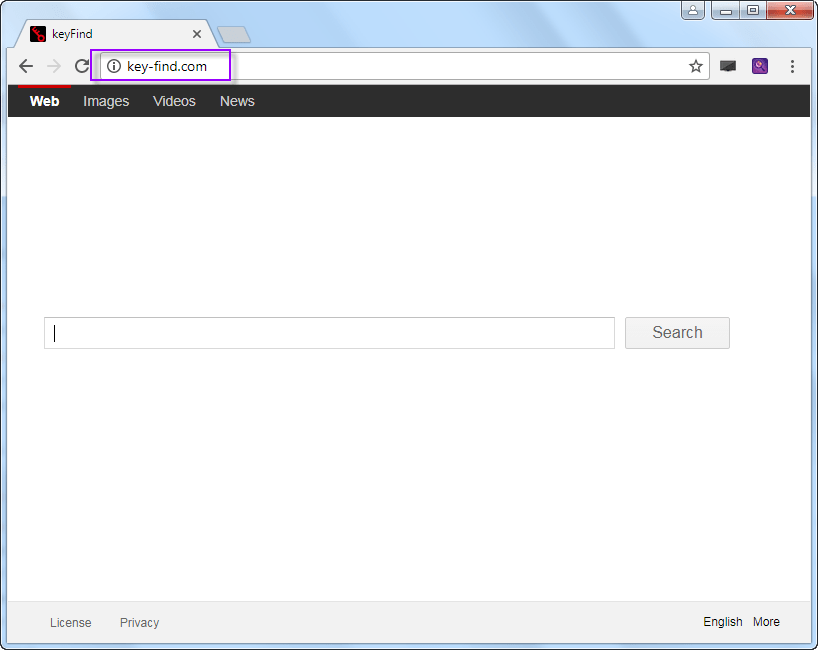The image size is (818, 650).
Task: Open the Privacy link in the footer
Action: pyautogui.click(x=139, y=622)
